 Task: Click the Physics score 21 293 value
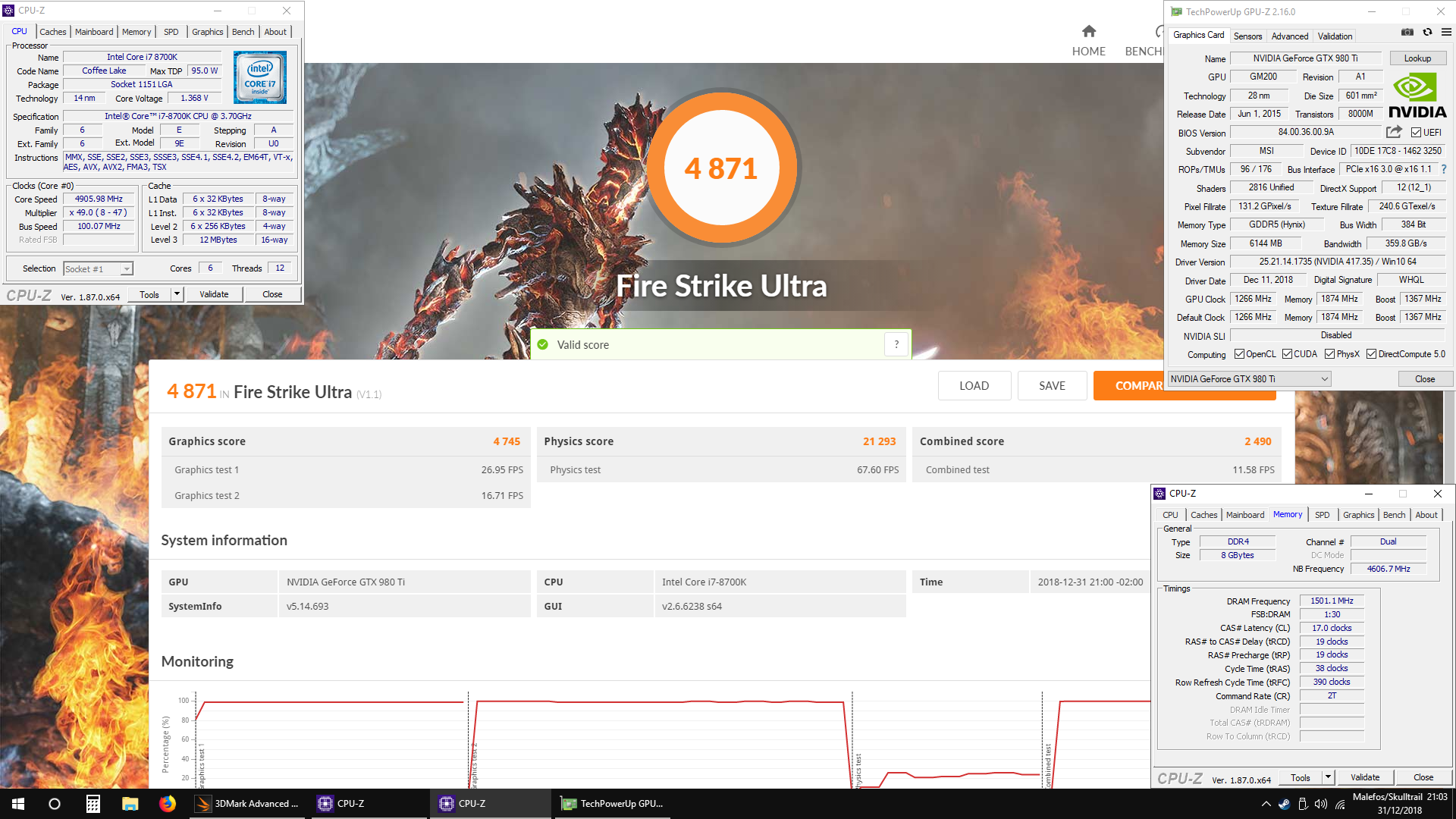pyautogui.click(x=879, y=441)
